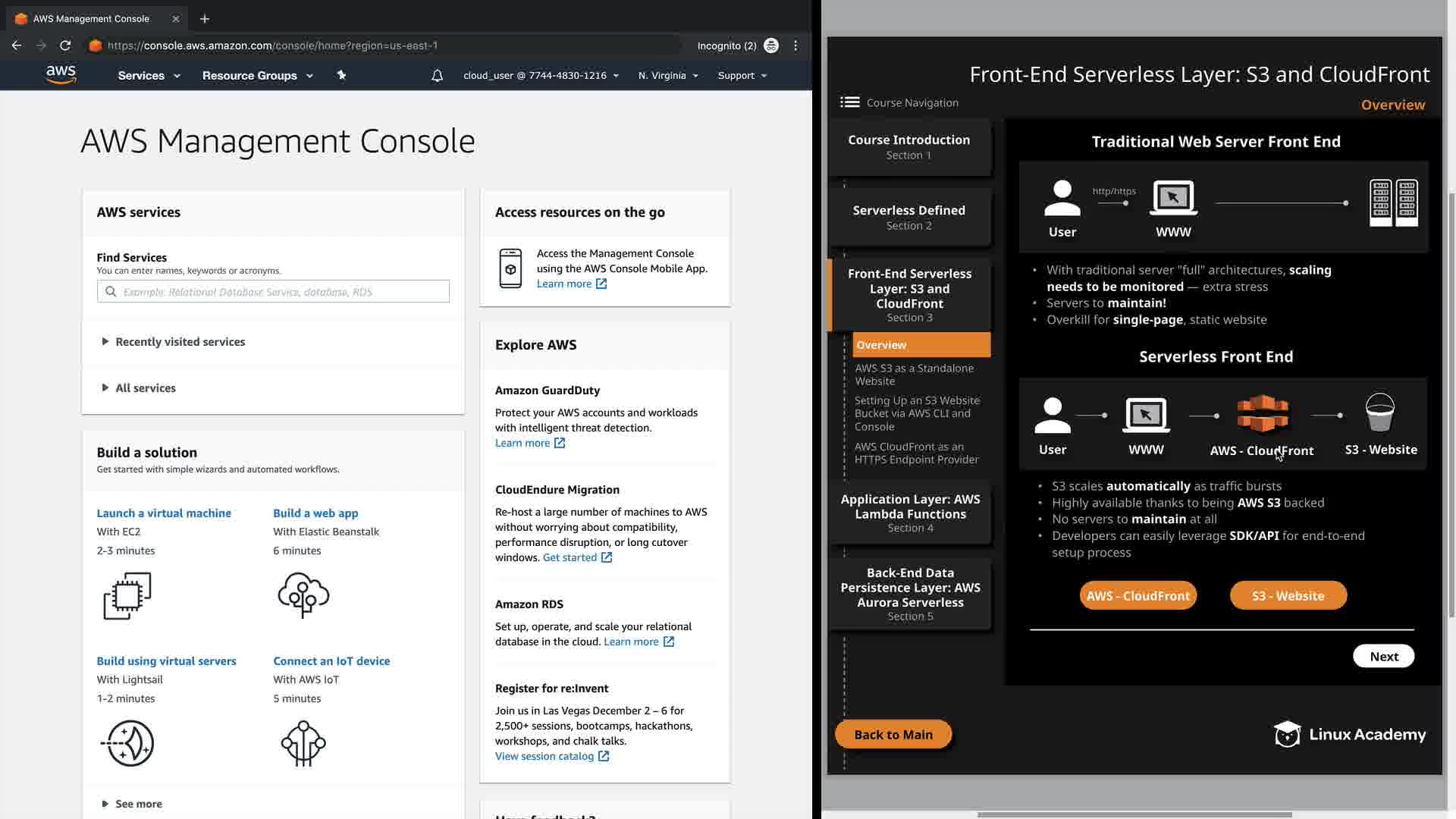Select AWS S3 as a Standalone Website
The width and height of the screenshot is (1456, 819).
point(914,375)
